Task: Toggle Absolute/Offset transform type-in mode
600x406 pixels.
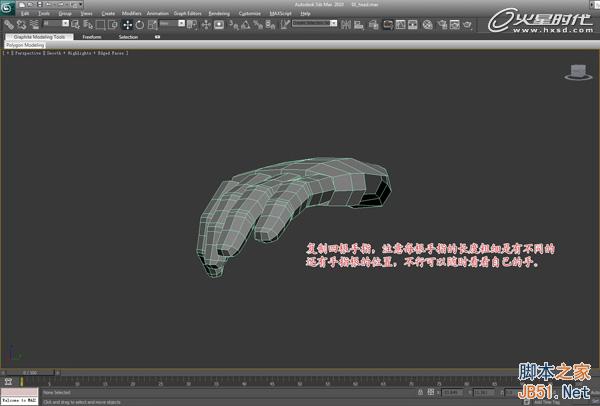Action: click(431, 392)
